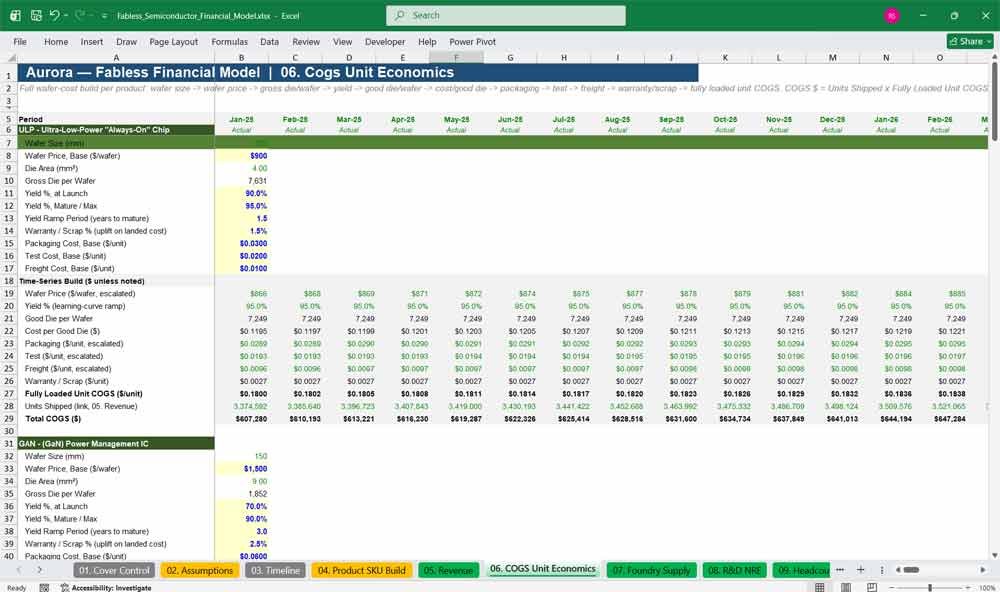Click the macro recording icon in status bar
The width and height of the screenshot is (1000, 592).
44,588
